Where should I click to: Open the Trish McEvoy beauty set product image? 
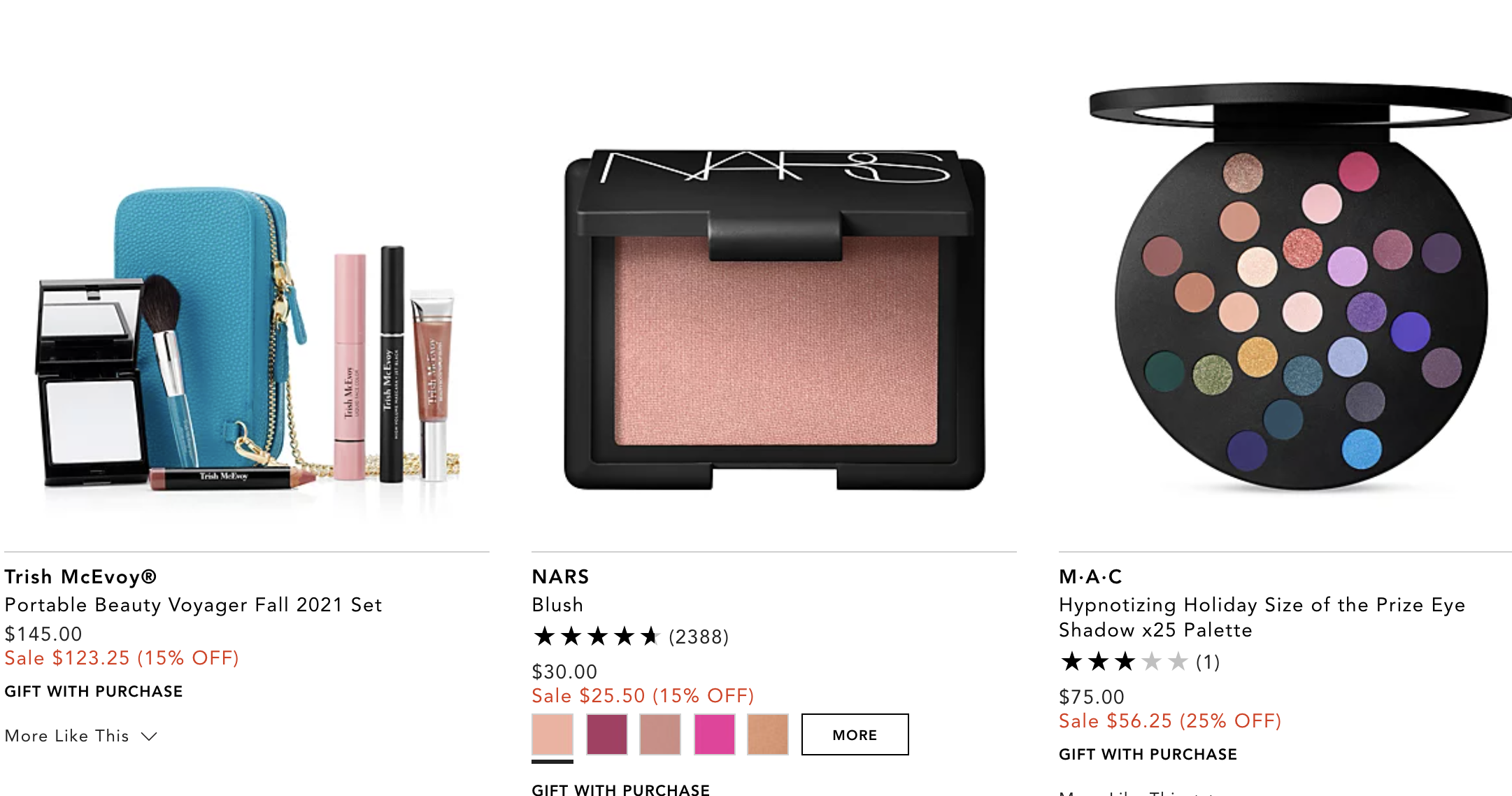click(x=246, y=336)
